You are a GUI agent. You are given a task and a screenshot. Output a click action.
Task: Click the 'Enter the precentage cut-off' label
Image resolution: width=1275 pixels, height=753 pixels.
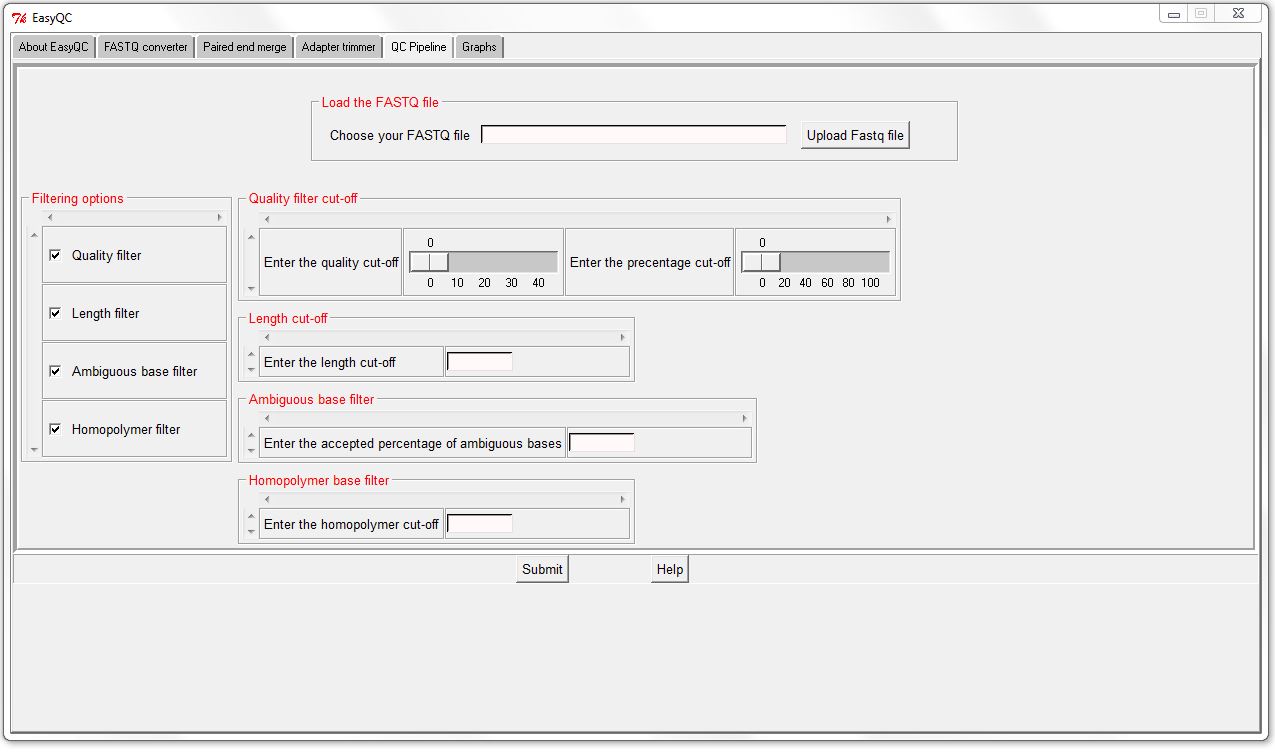click(x=650, y=262)
